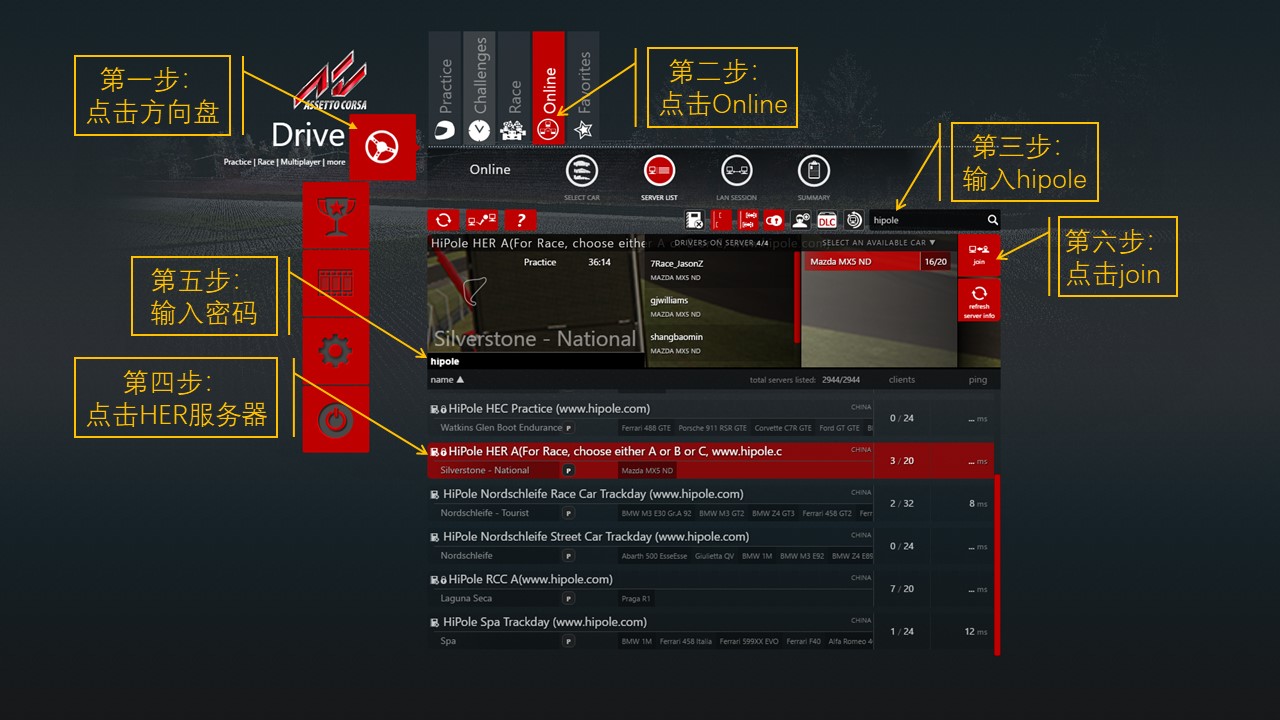This screenshot has height=720, width=1280.
Task: Toggle the red brackets filter icon
Action: point(721,220)
